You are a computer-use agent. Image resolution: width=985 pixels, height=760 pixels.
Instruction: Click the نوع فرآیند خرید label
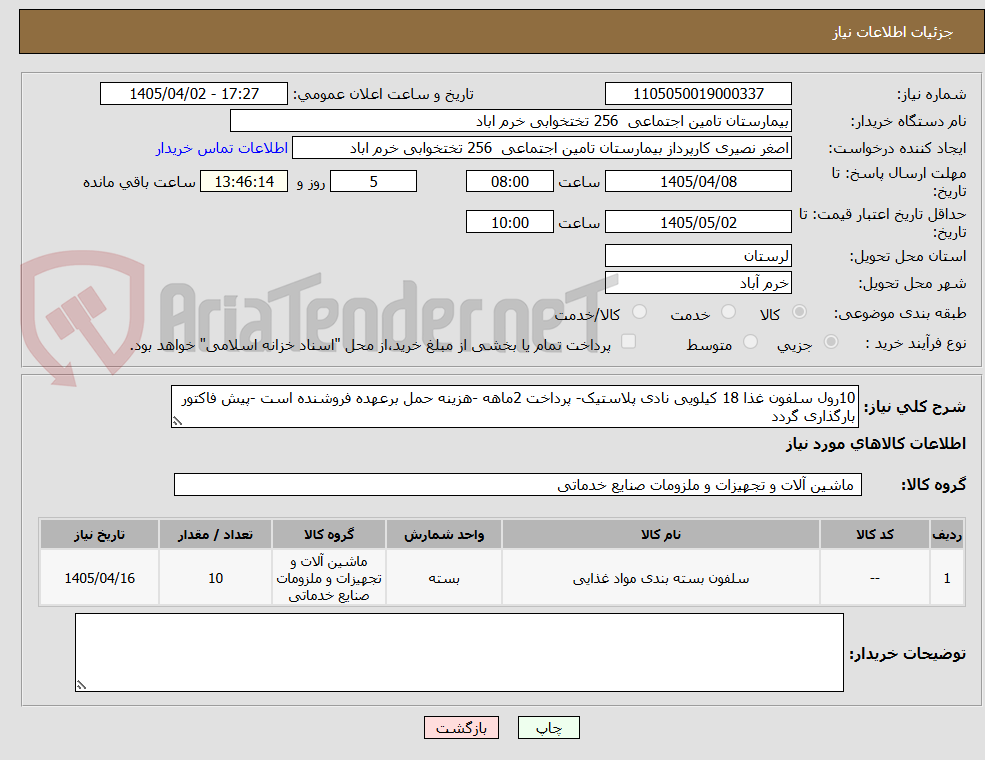point(916,343)
